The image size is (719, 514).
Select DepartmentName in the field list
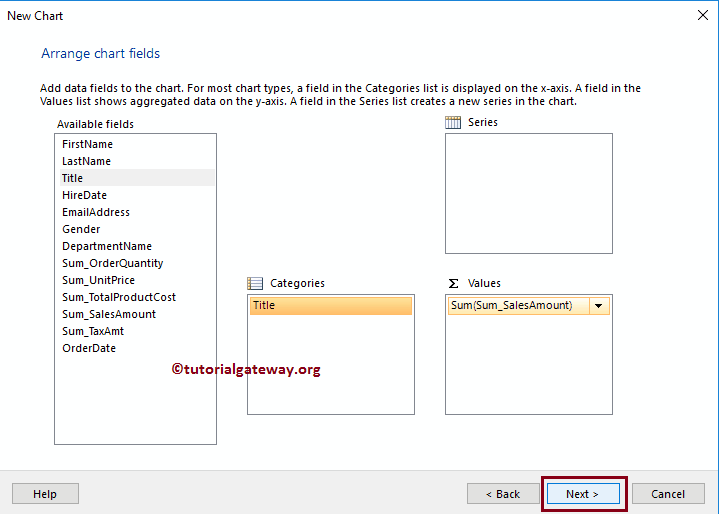click(107, 246)
